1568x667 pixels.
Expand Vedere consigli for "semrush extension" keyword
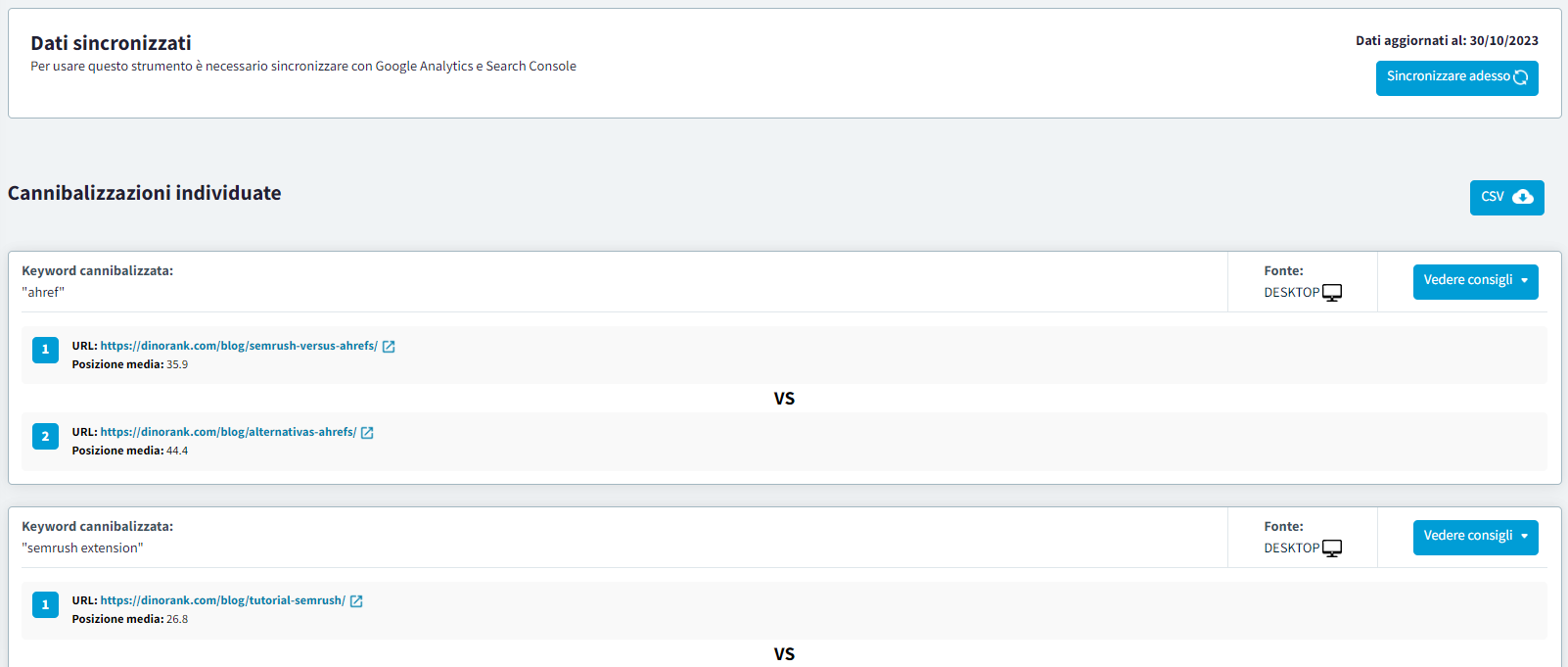coord(1475,537)
